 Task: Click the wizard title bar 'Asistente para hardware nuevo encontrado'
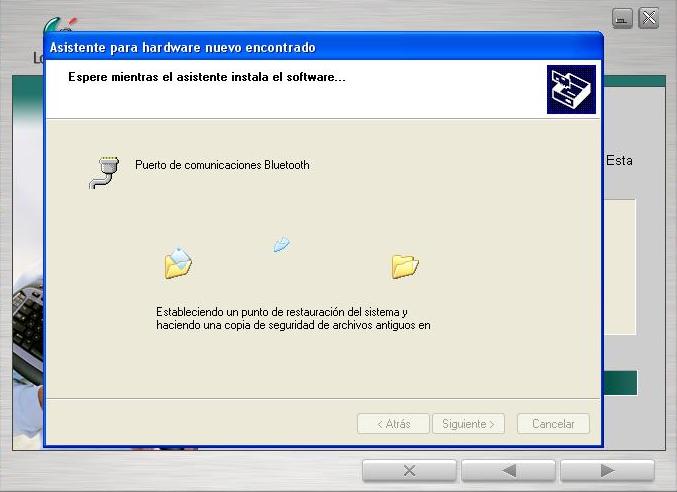tap(183, 47)
